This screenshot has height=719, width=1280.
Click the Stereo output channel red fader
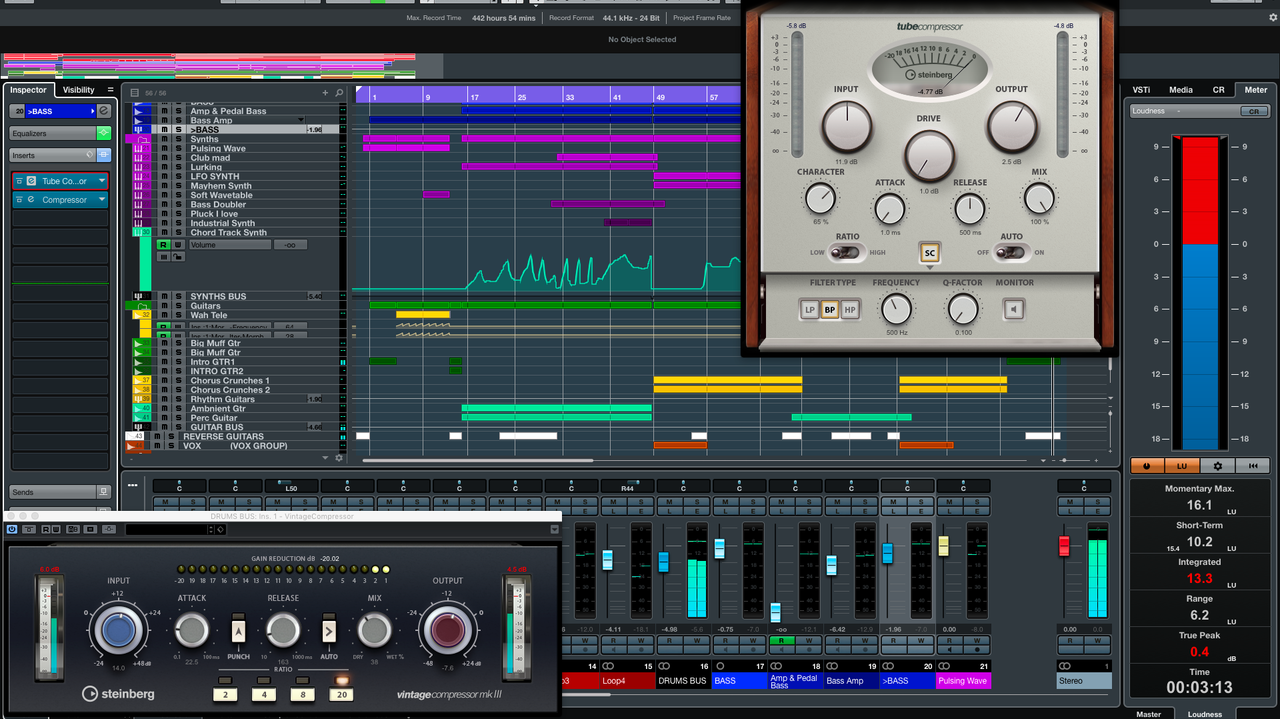[x=1064, y=546]
